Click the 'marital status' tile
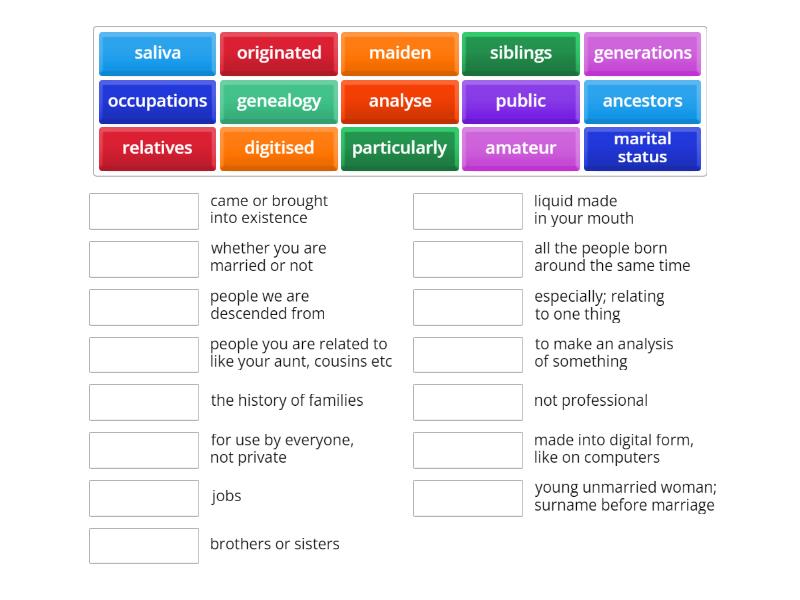 [642, 148]
